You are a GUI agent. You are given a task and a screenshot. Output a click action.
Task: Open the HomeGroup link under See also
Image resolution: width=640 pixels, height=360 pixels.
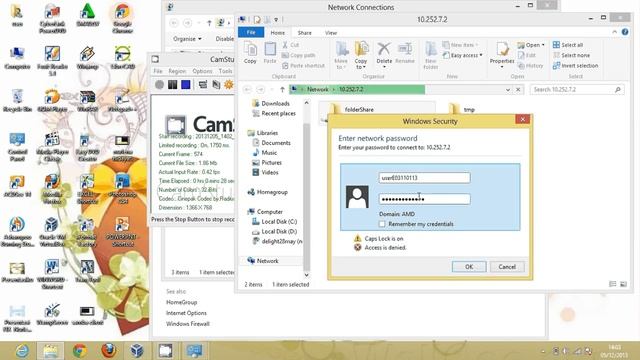click(182, 302)
